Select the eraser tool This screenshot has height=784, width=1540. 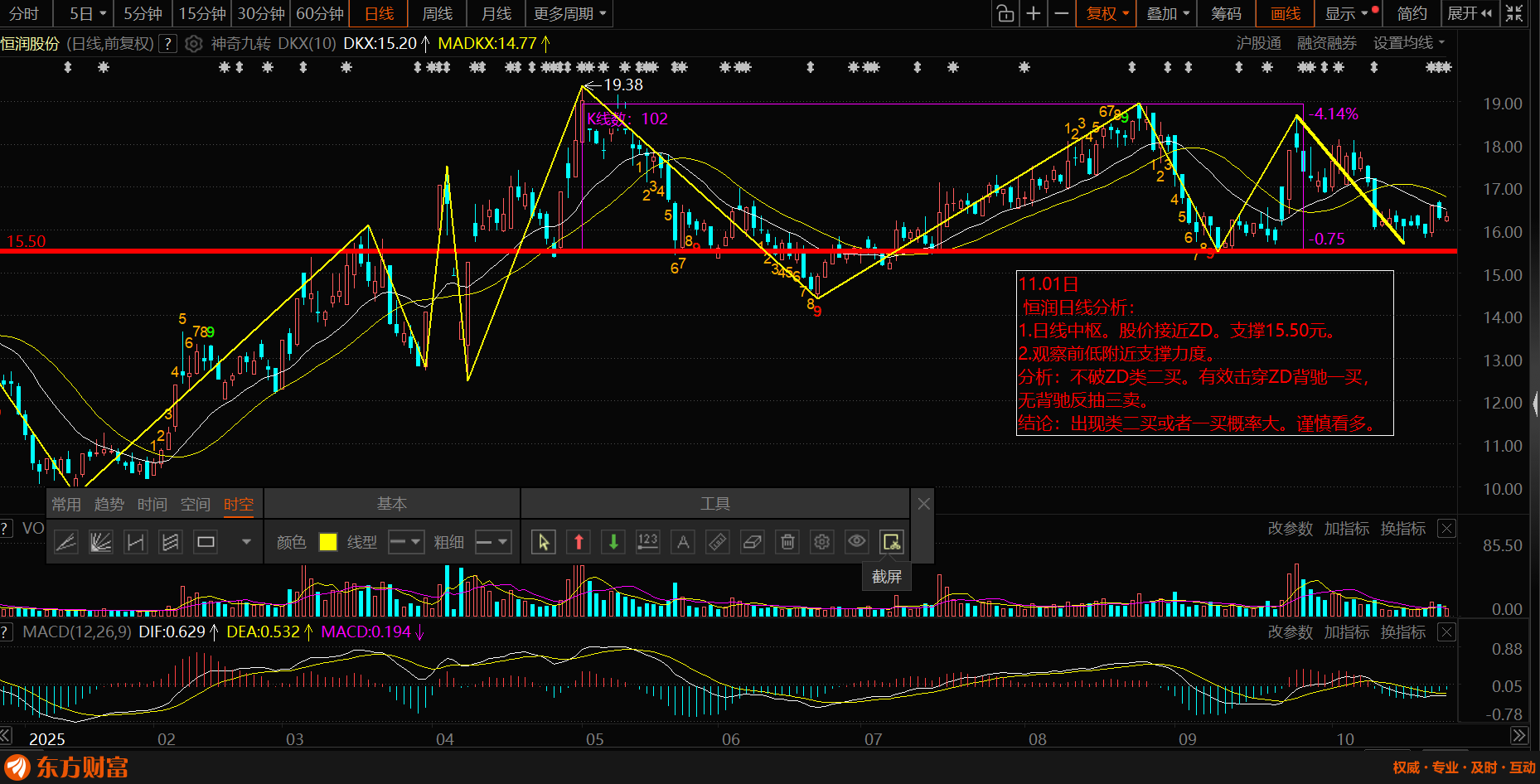point(753,542)
